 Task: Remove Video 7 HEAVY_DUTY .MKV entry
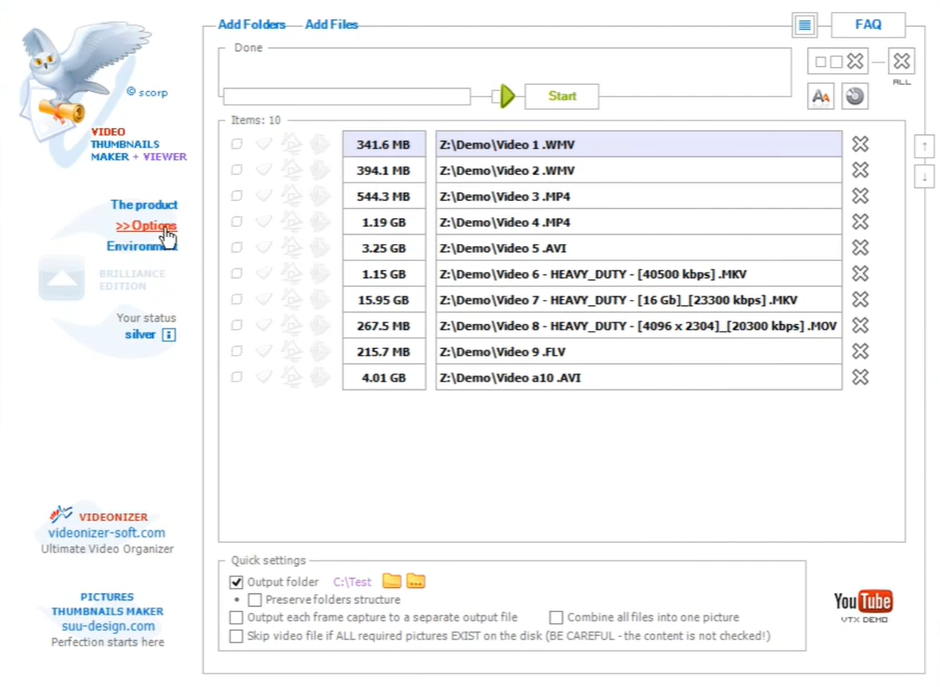[x=860, y=299]
